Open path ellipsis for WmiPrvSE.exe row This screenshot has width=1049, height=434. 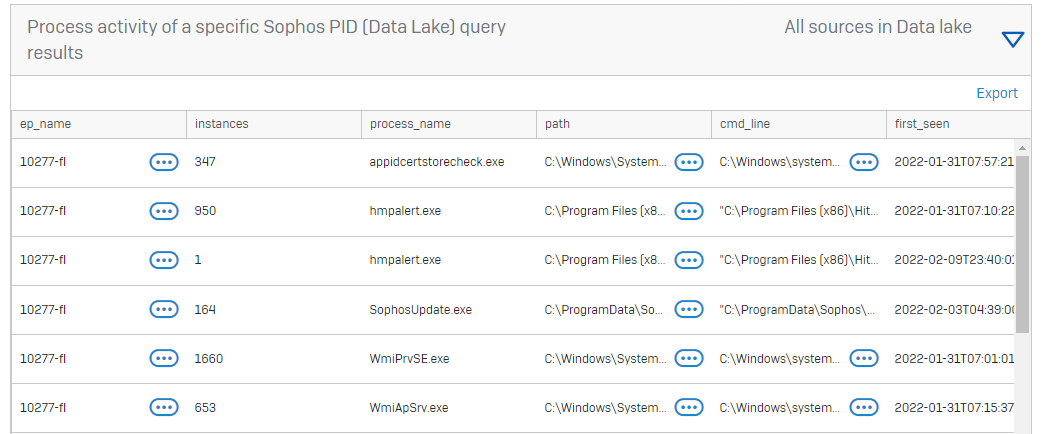(689, 358)
